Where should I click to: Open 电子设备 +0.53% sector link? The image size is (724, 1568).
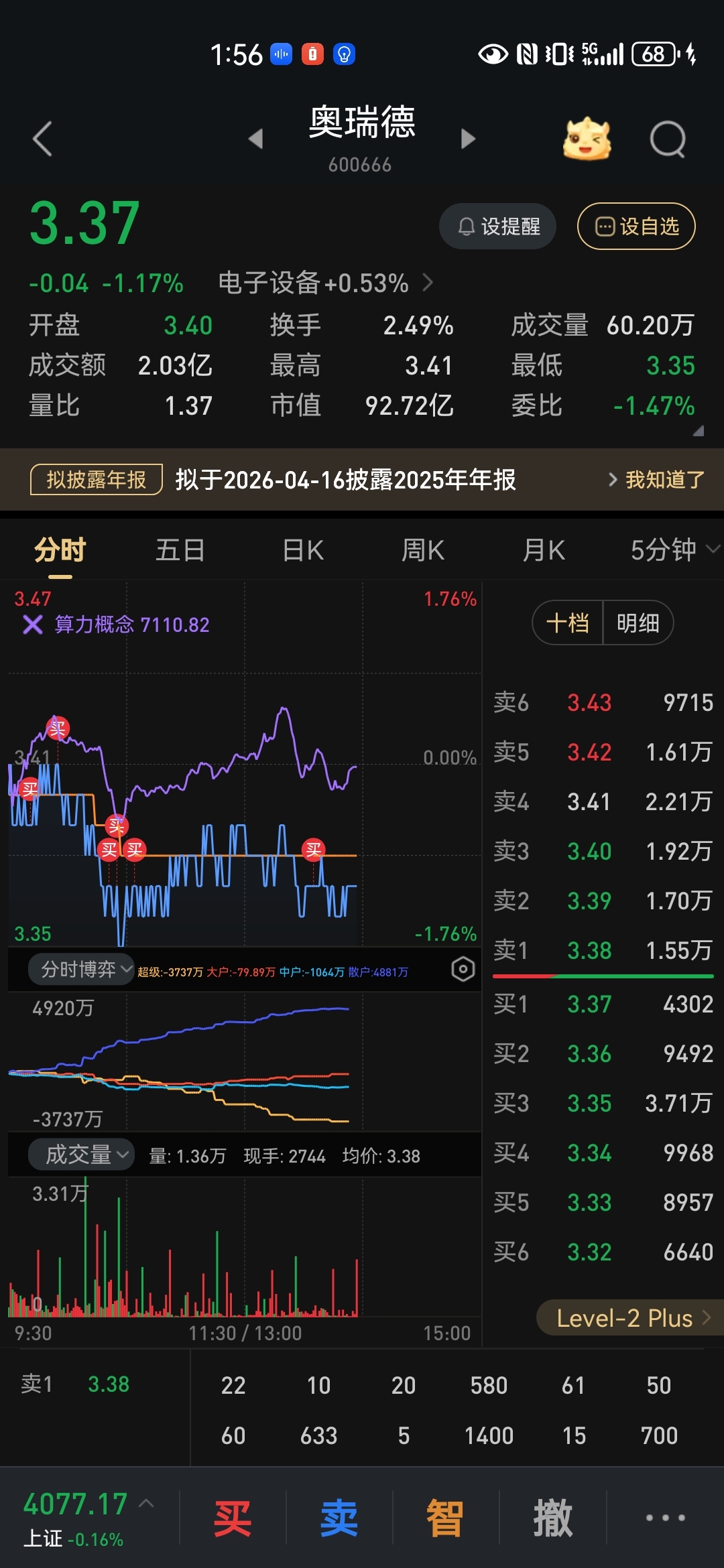(x=326, y=283)
